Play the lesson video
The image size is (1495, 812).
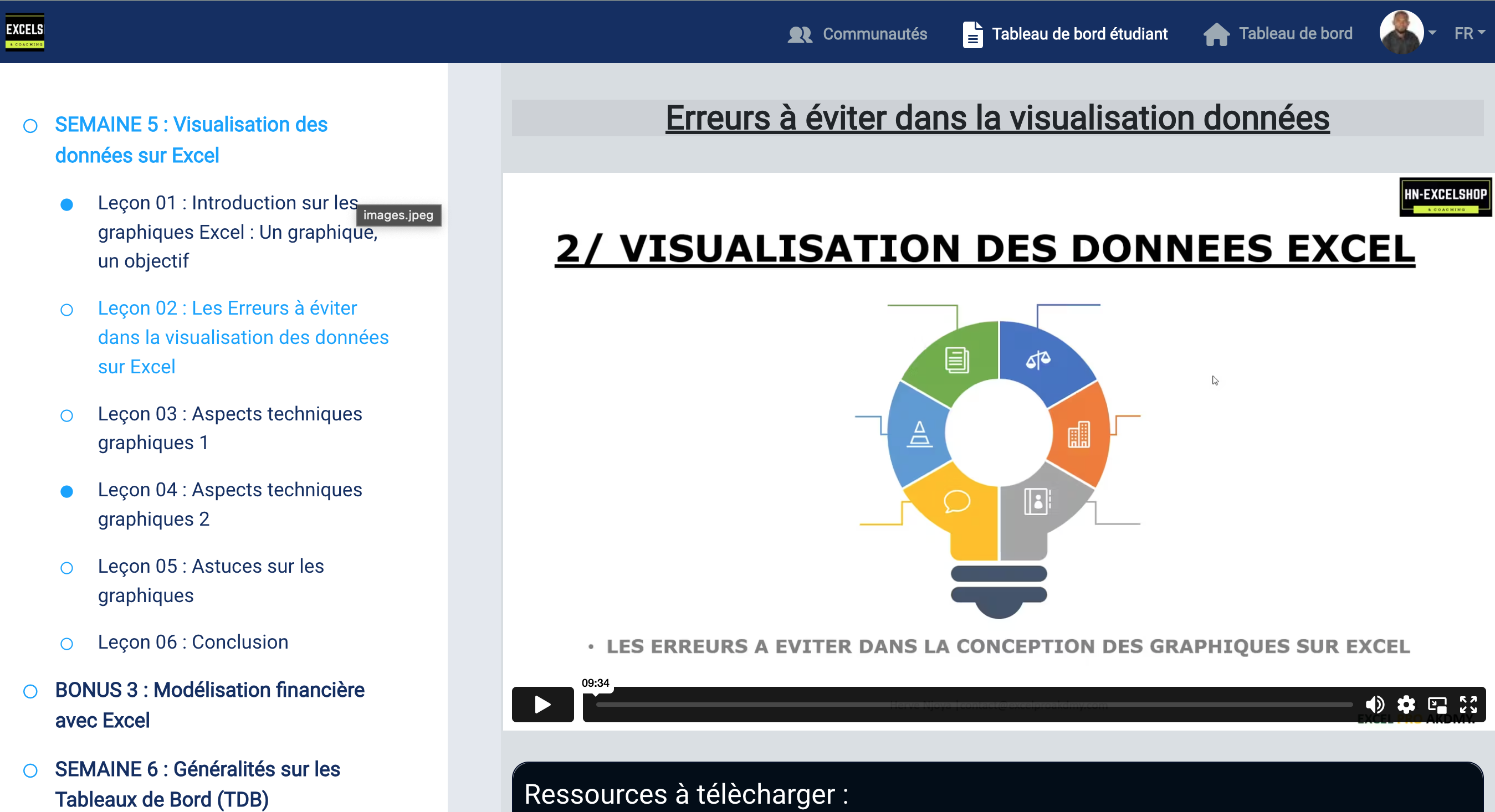pos(542,704)
